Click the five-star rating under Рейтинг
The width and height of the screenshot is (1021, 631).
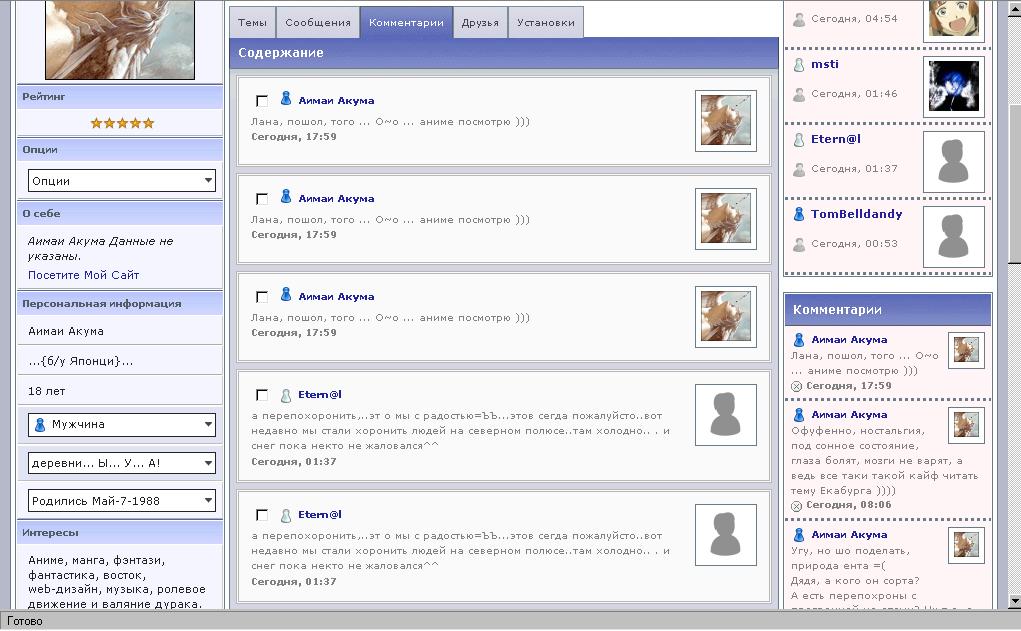click(x=122, y=123)
